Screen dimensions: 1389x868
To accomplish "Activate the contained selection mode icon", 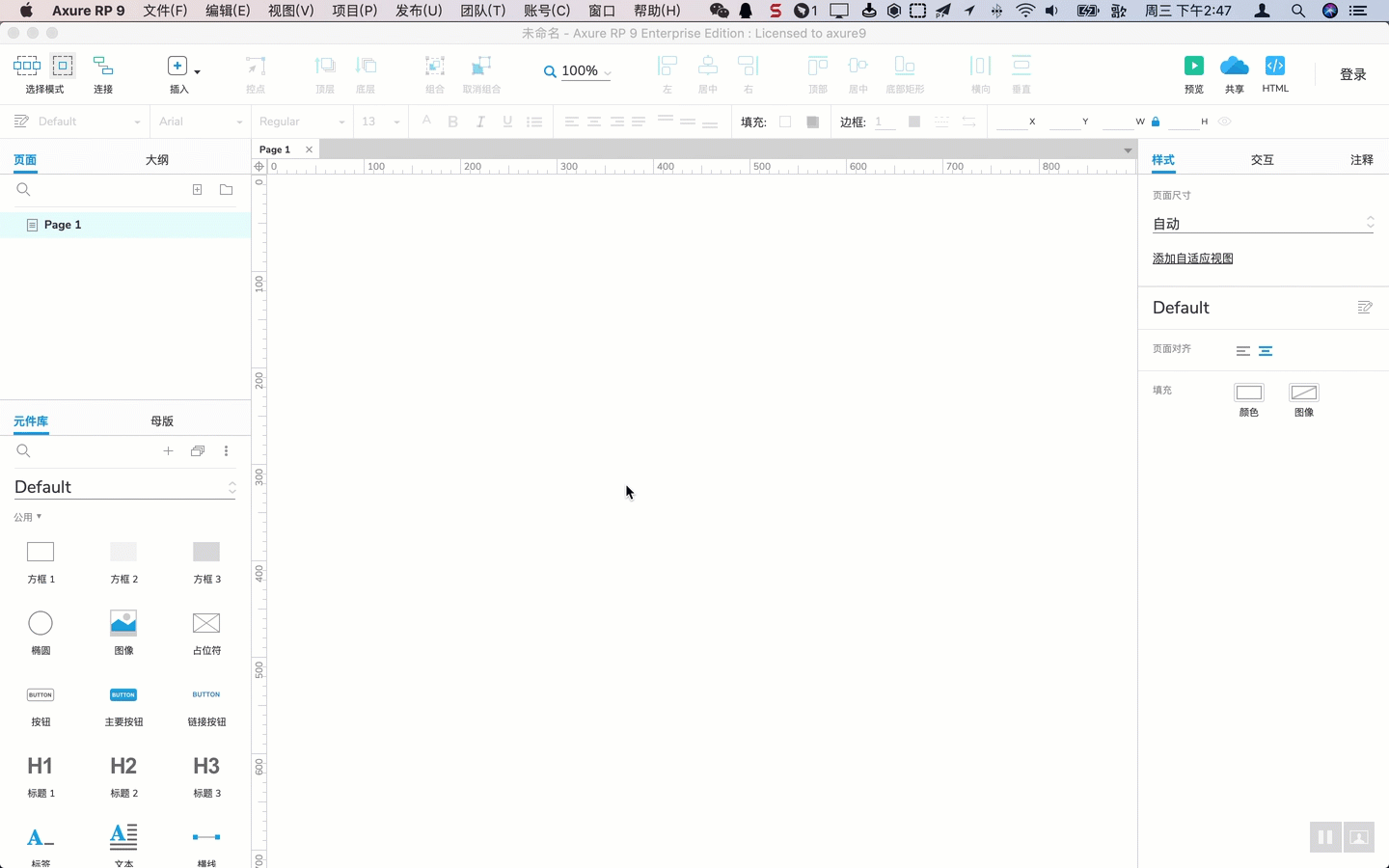I will coord(63,66).
